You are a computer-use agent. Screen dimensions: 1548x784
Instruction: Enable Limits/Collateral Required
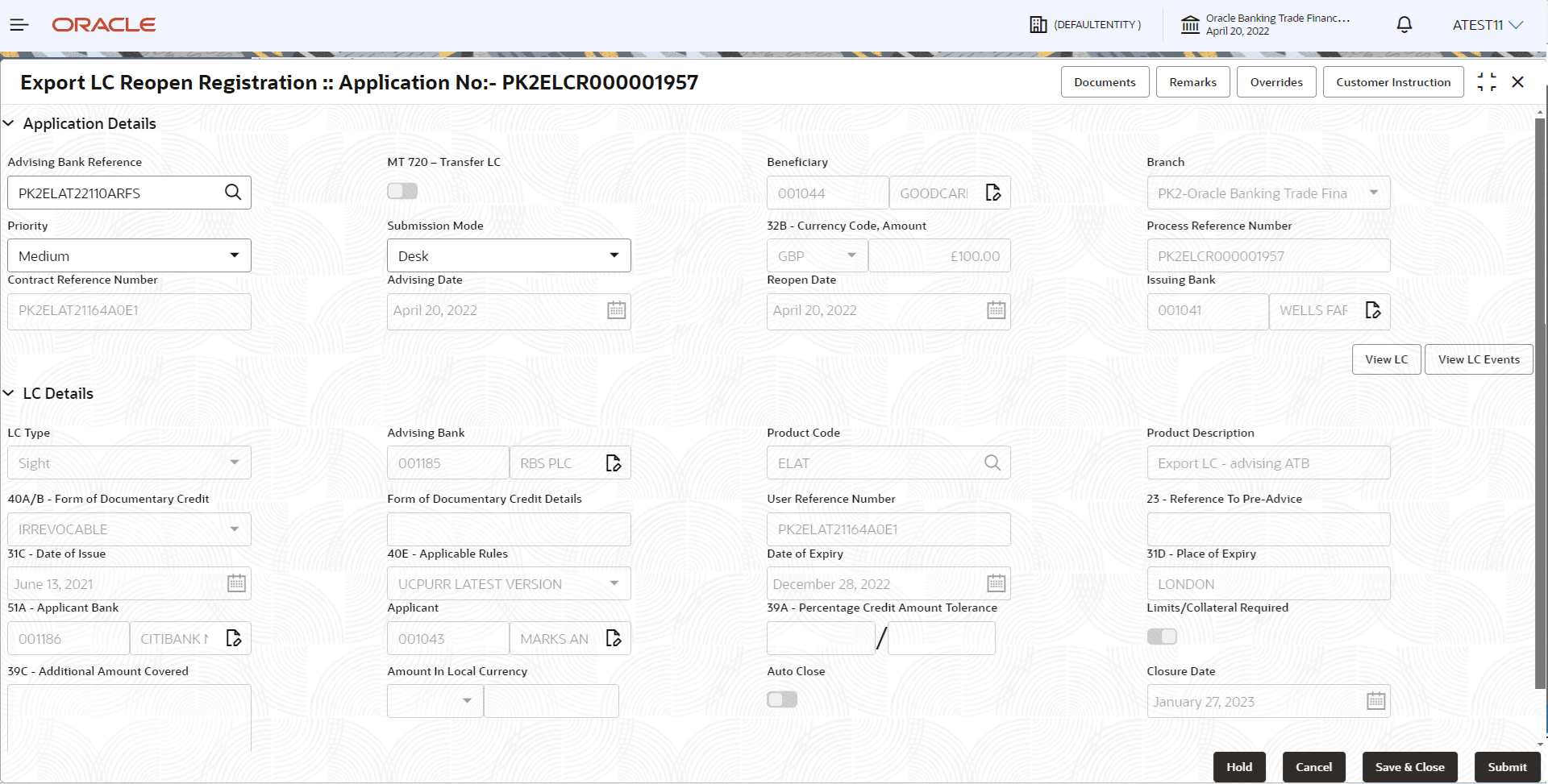pyautogui.click(x=1161, y=636)
